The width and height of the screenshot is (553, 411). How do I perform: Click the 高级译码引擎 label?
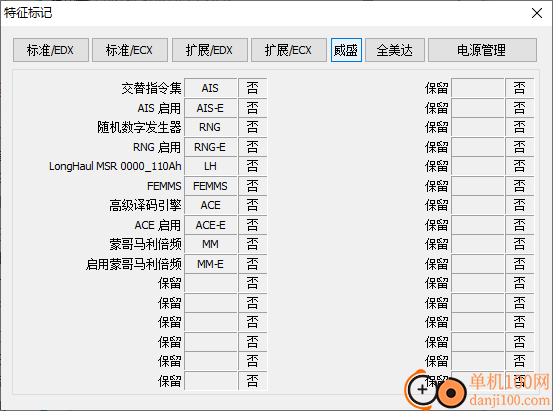coord(146,205)
